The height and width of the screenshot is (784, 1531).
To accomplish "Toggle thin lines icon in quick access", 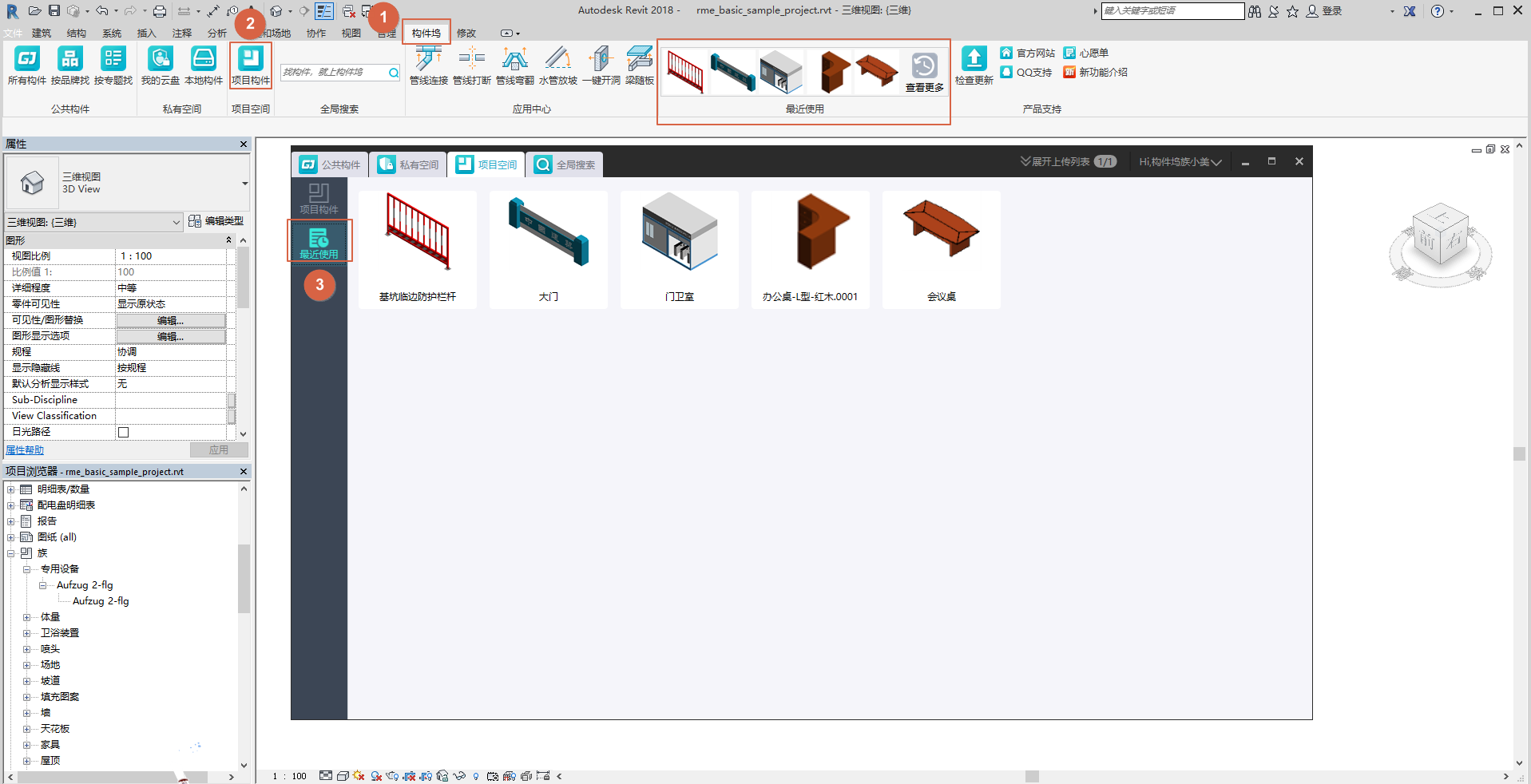I will (x=324, y=11).
